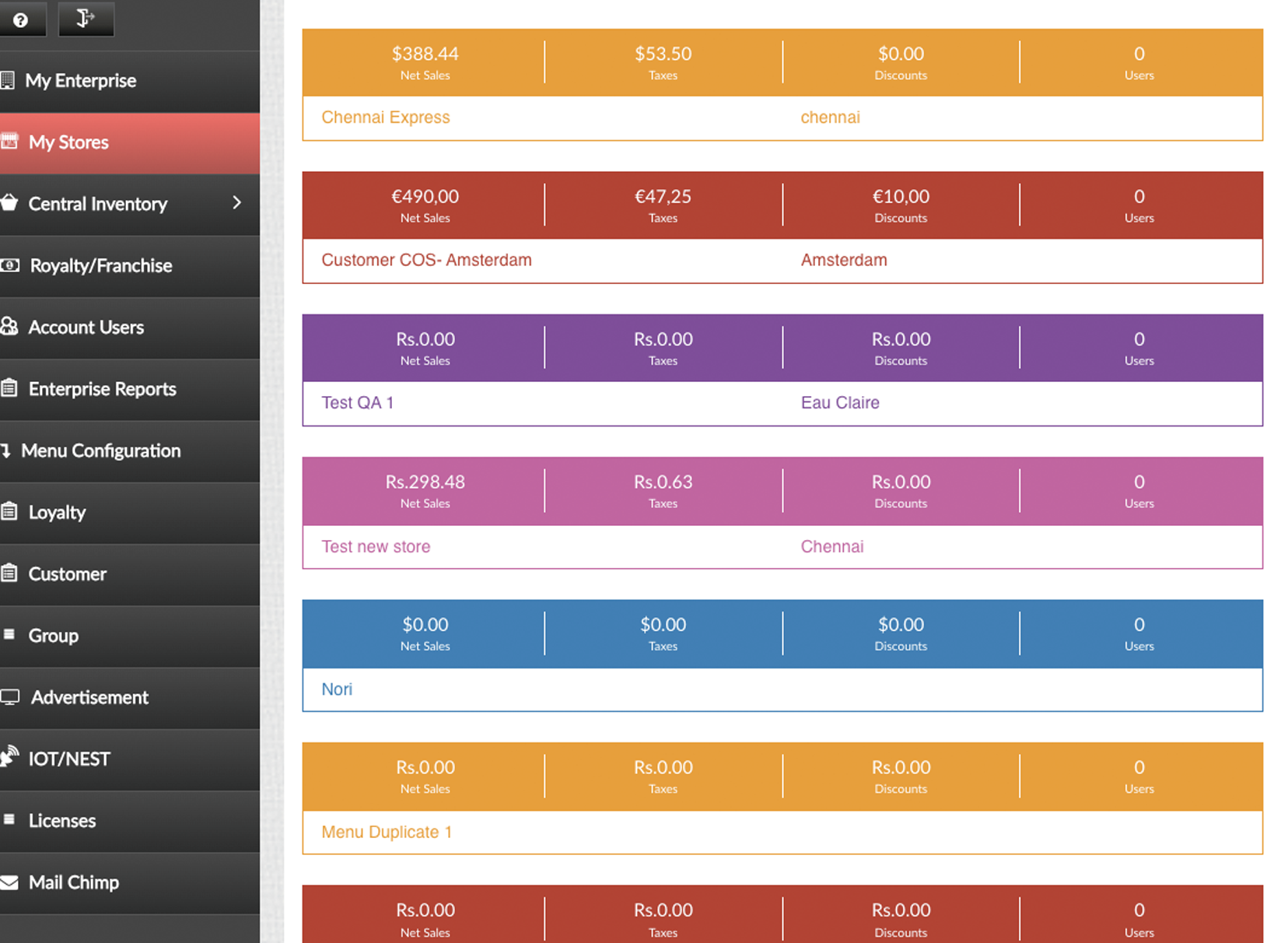Click the Amsterdam city label

click(x=844, y=260)
